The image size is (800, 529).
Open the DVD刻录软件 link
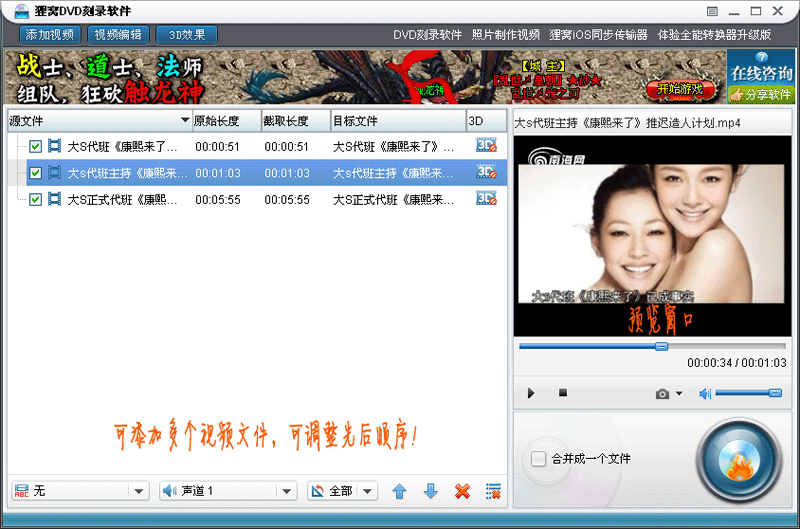428,35
